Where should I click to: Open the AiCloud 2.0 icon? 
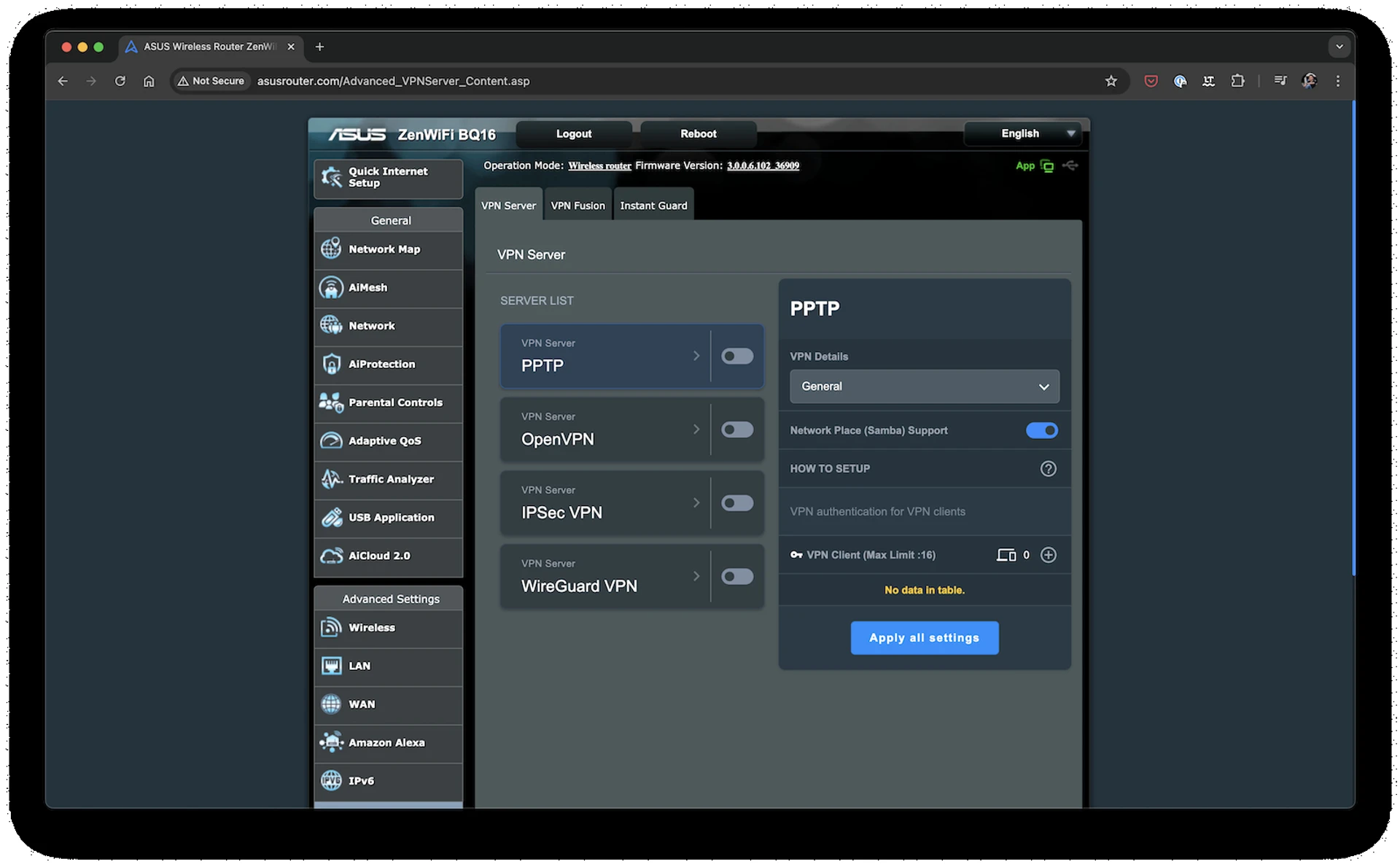tap(331, 556)
